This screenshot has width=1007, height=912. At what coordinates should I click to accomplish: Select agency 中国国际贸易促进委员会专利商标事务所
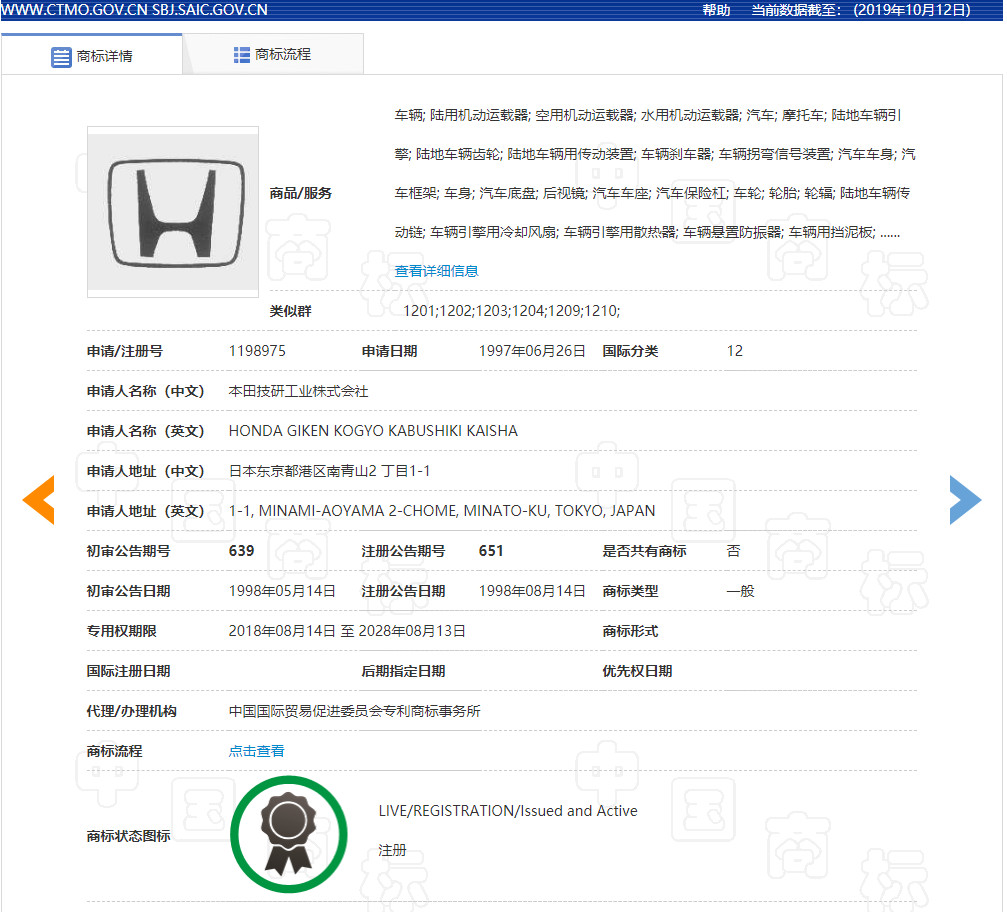click(355, 711)
